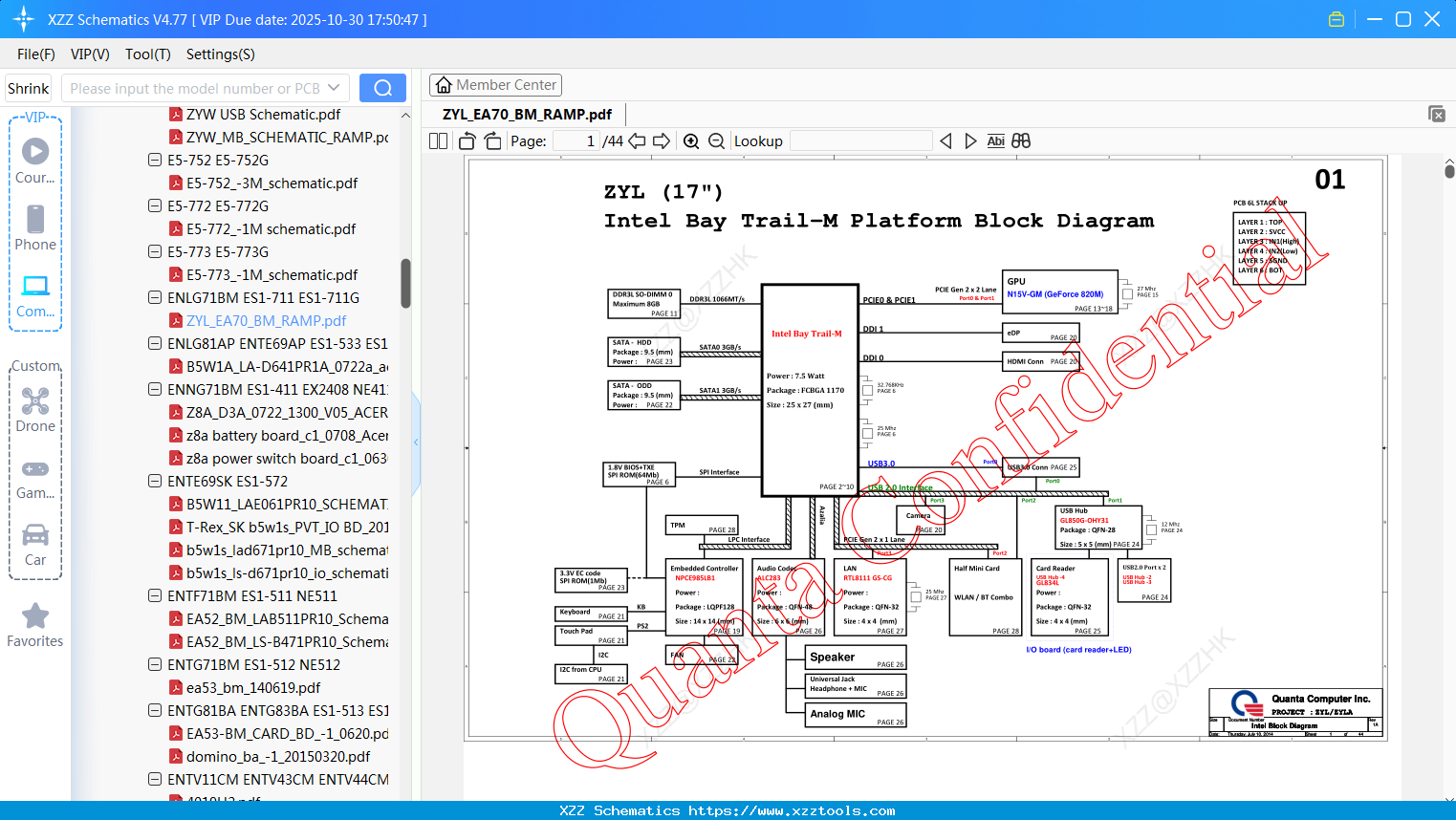The width and height of the screenshot is (1456, 820).
Task: Open the VIP(V) menu
Action: tap(90, 54)
